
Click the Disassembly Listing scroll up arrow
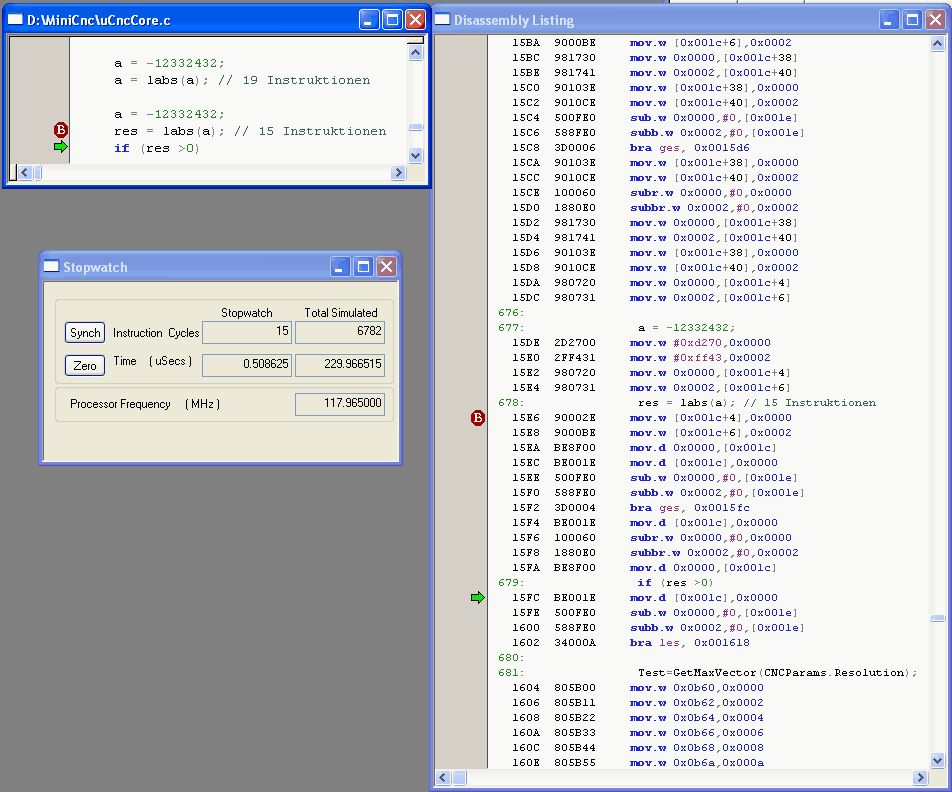(937, 45)
